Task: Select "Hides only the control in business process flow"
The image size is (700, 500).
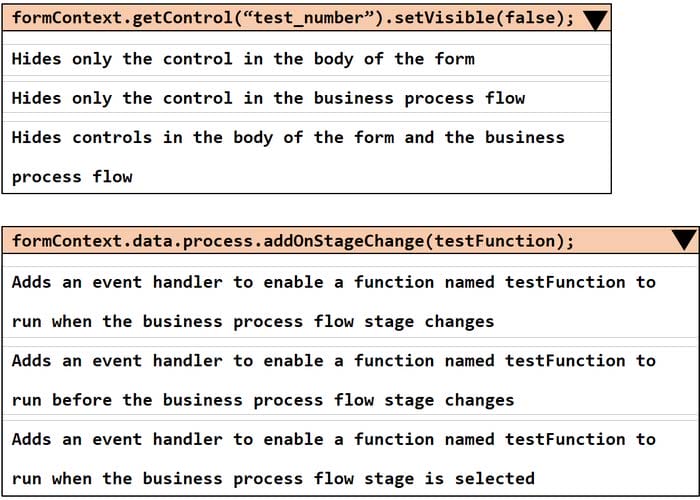Action: [268, 98]
